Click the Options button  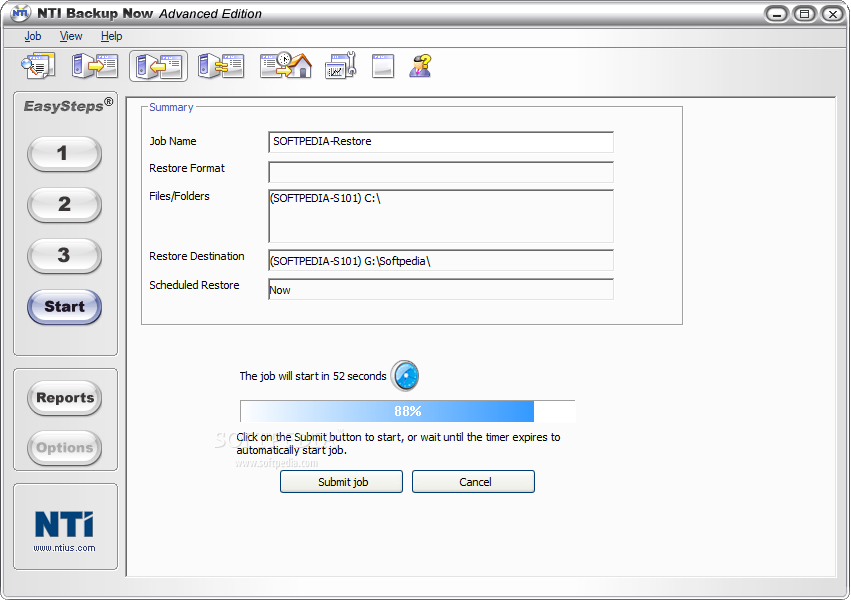[65, 448]
